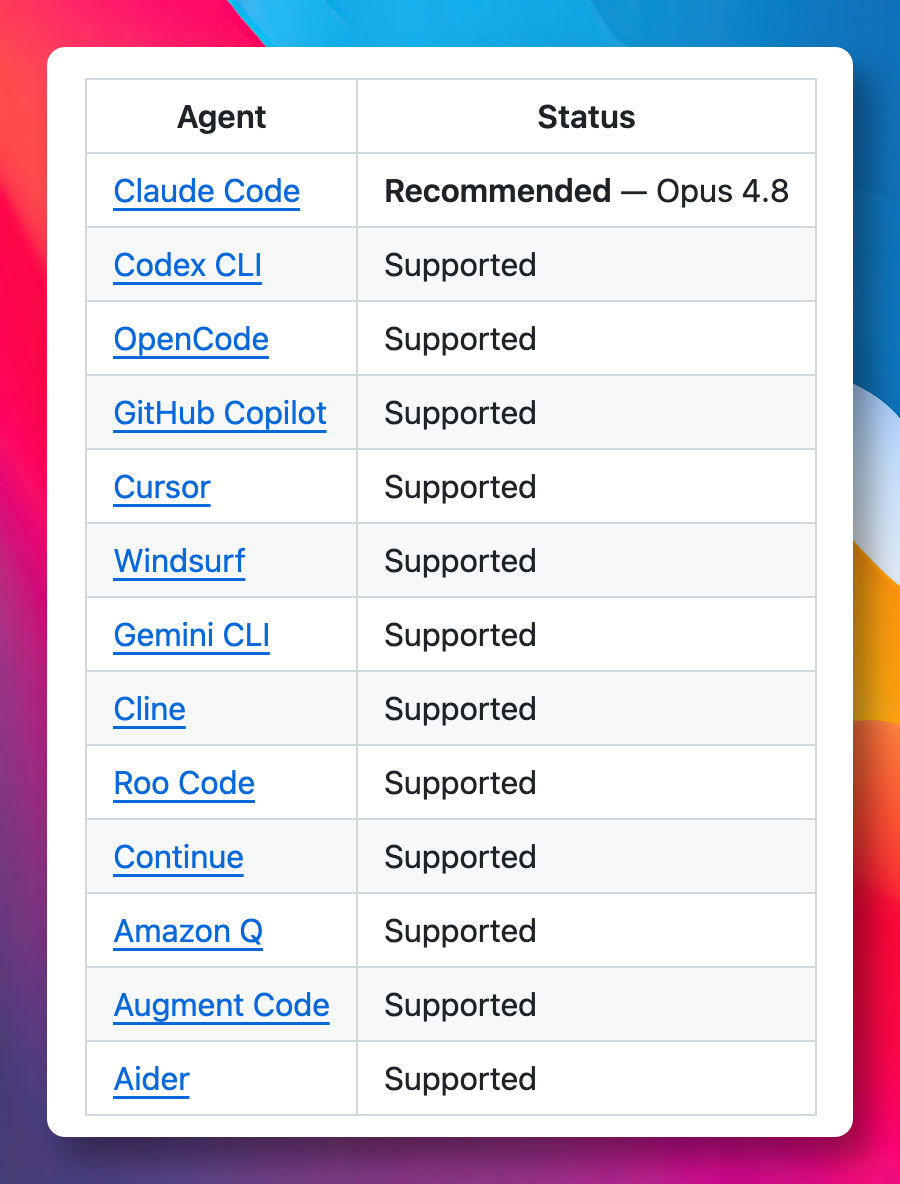Image resolution: width=900 pixels, height=1184 pixels.
Task: Open the Roo Code link
Action: [184, 783]
